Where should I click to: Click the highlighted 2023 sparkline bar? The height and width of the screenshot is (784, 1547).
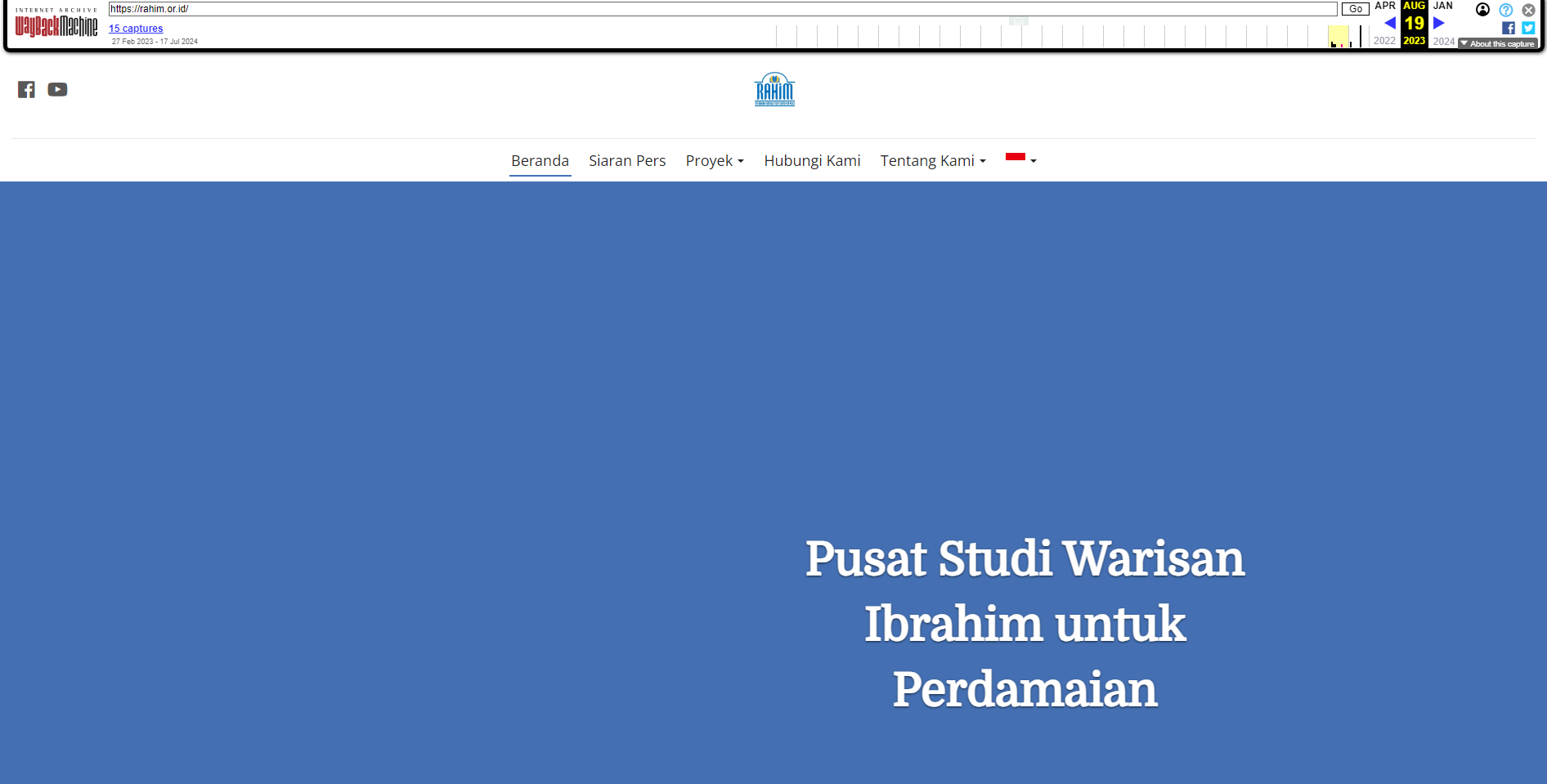point(1338,37)
